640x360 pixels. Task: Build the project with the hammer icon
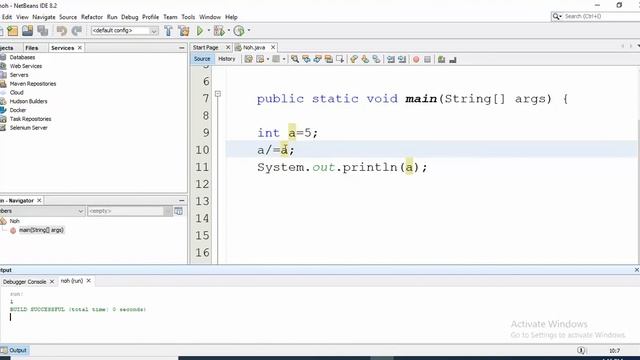(168, 31)
